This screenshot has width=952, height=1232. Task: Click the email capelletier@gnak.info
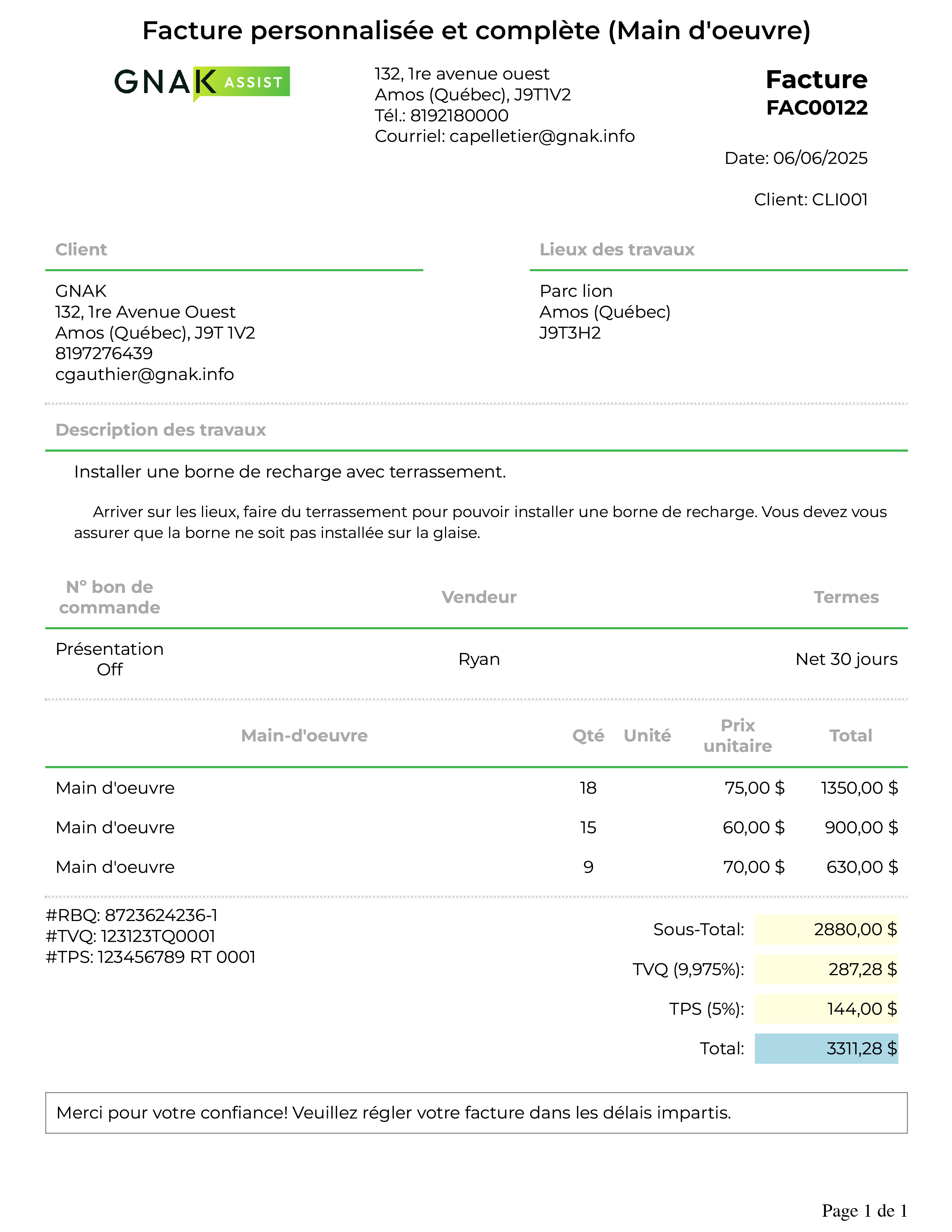[542, 137]
